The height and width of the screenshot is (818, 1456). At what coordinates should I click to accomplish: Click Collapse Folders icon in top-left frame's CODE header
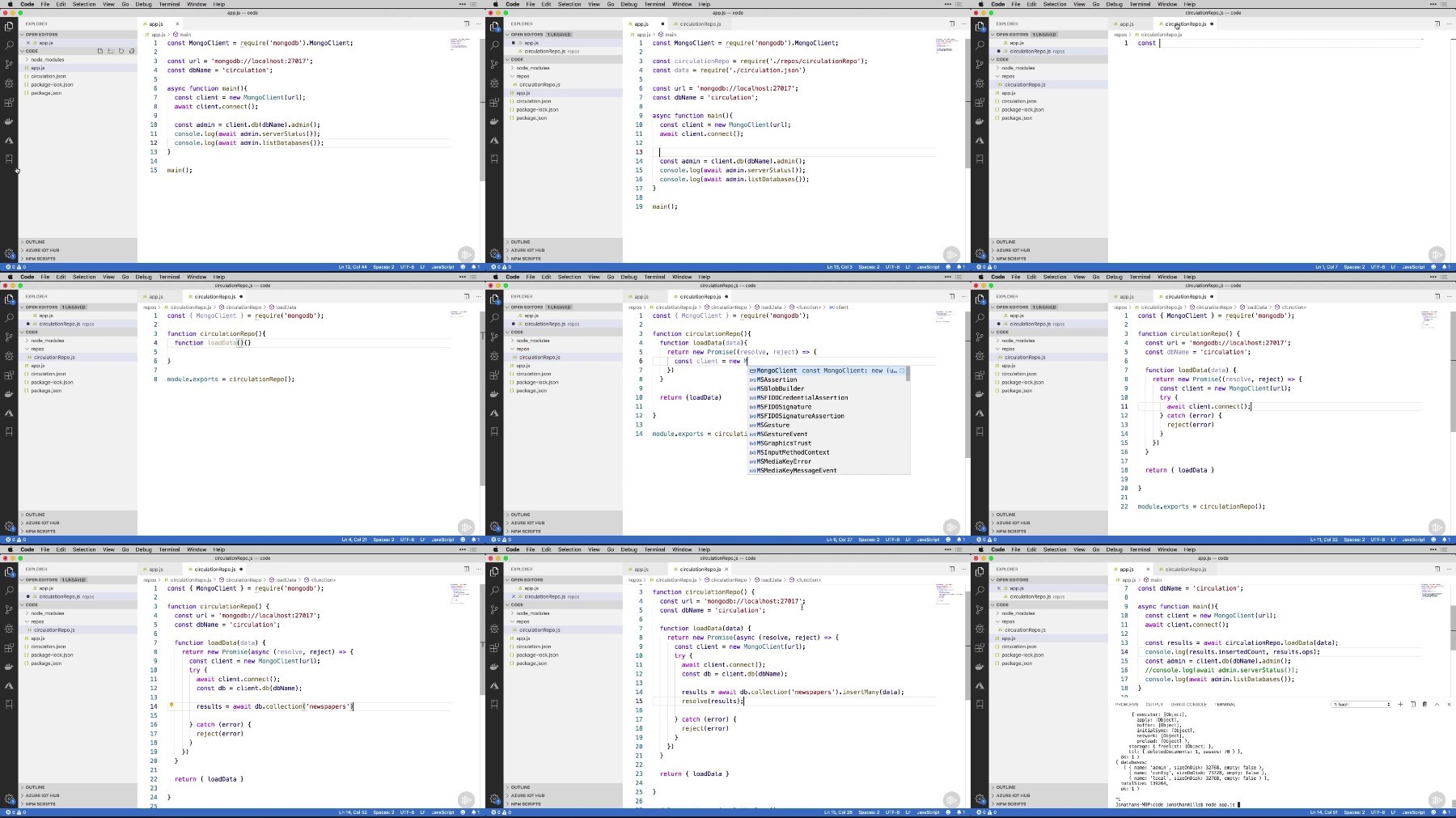[132, 51]
